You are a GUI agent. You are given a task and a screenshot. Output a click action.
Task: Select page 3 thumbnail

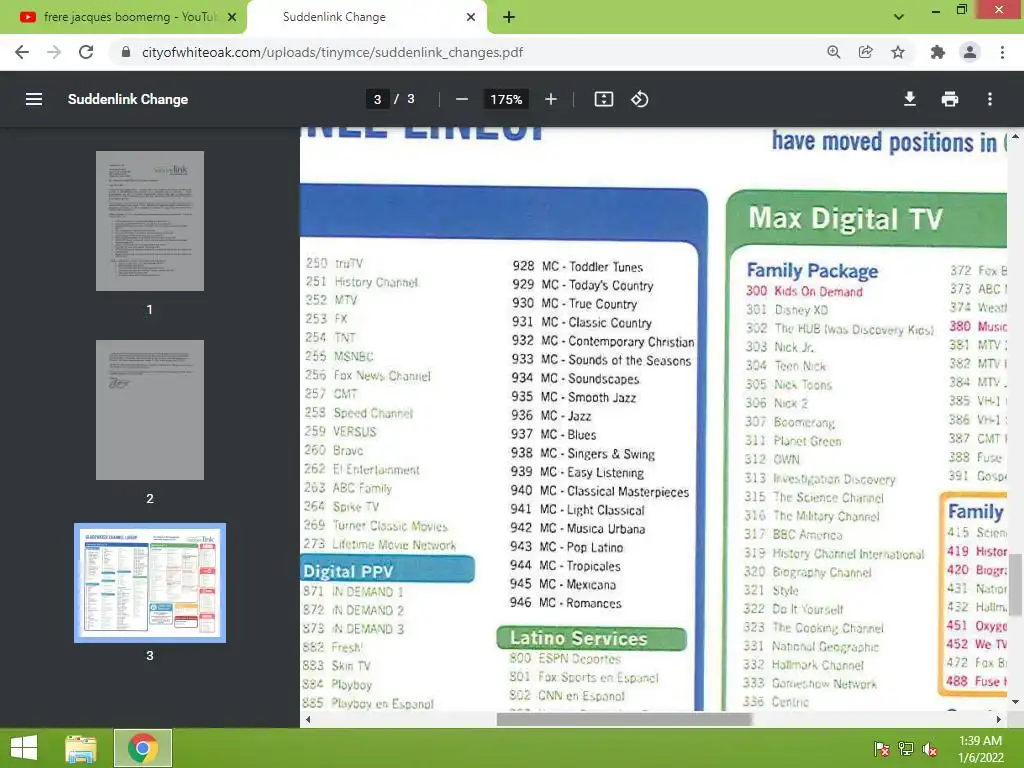click(x=150, y=583)
